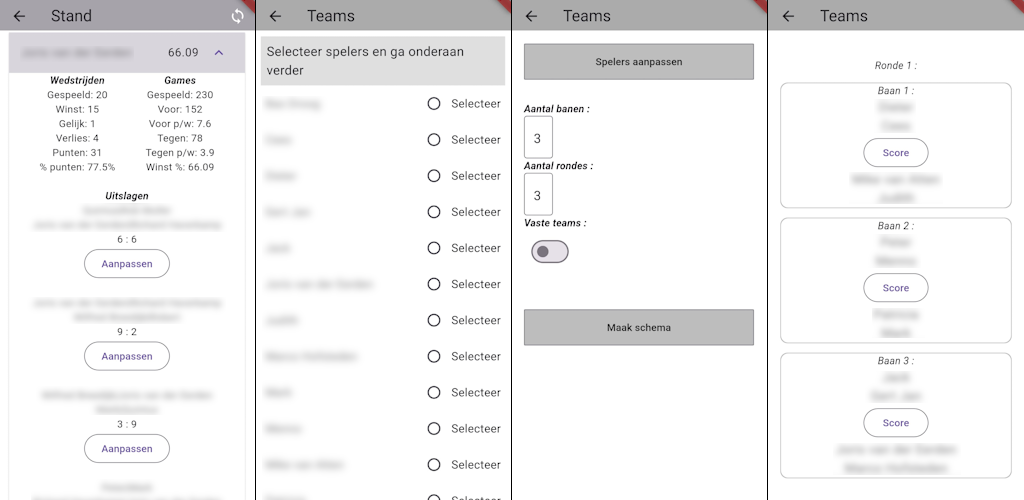Select the seventh player's Selecteer radio button

pos(434,320)
